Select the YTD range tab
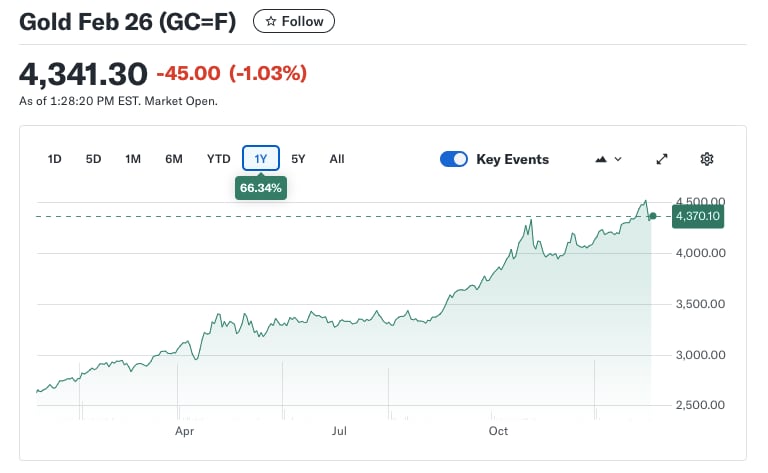768x473 pixels. [x=218, y=159]
